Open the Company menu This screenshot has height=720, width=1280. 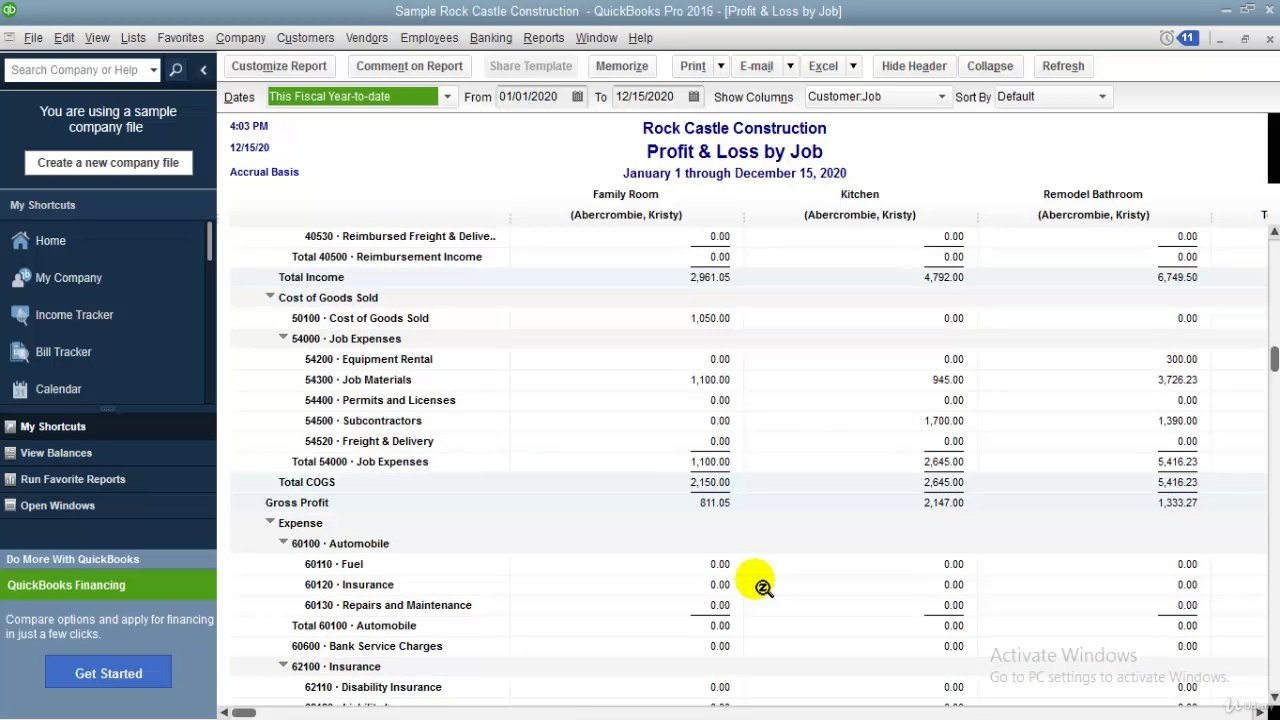point(241,38)
